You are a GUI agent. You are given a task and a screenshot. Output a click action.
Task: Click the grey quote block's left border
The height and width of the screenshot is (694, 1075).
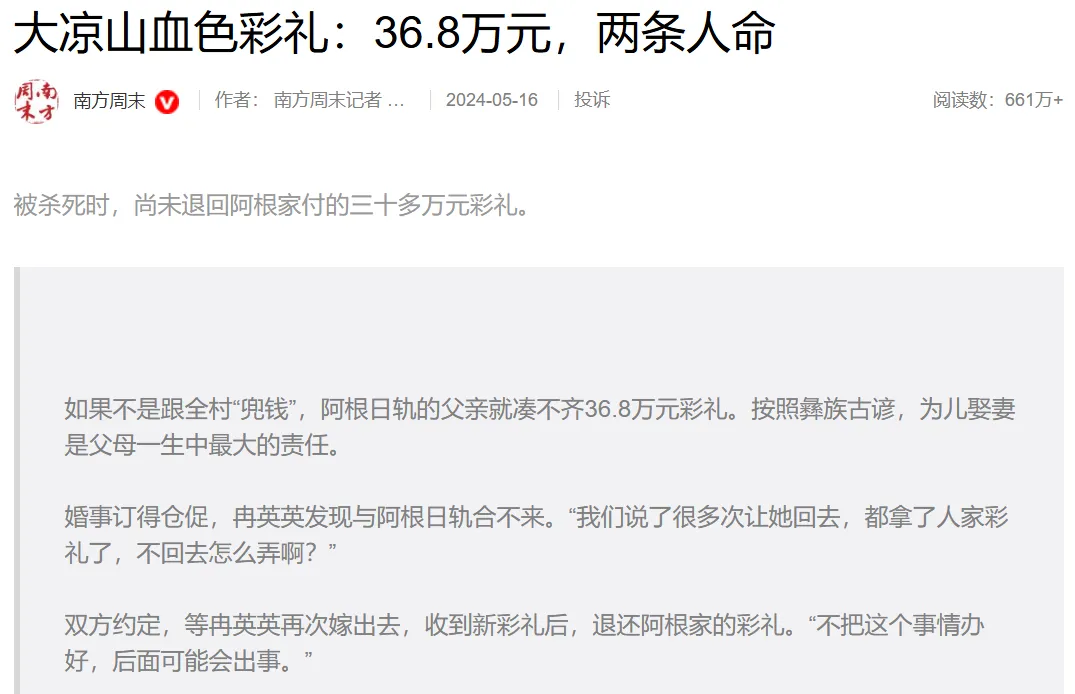coord(17,480)
